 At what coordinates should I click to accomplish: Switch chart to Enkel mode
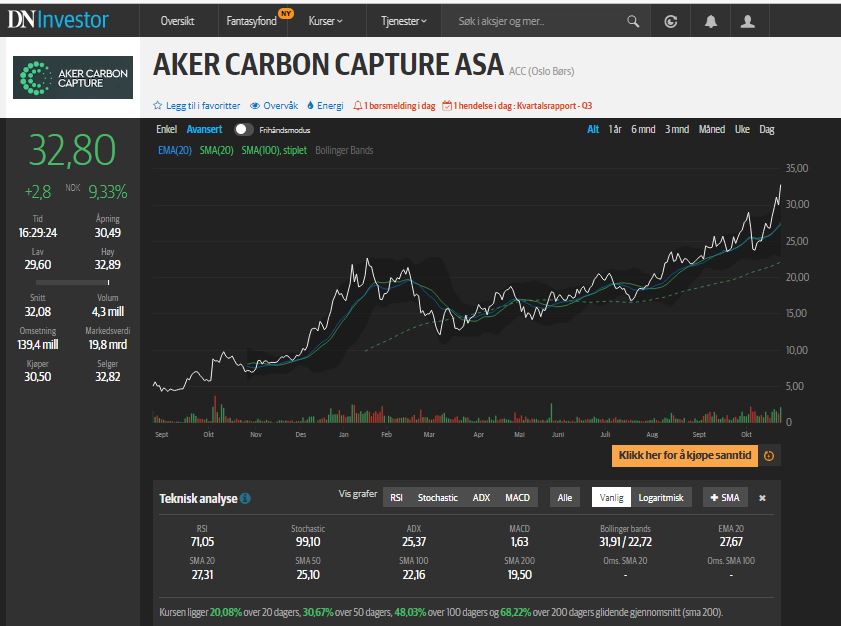[x=167, y=129]
